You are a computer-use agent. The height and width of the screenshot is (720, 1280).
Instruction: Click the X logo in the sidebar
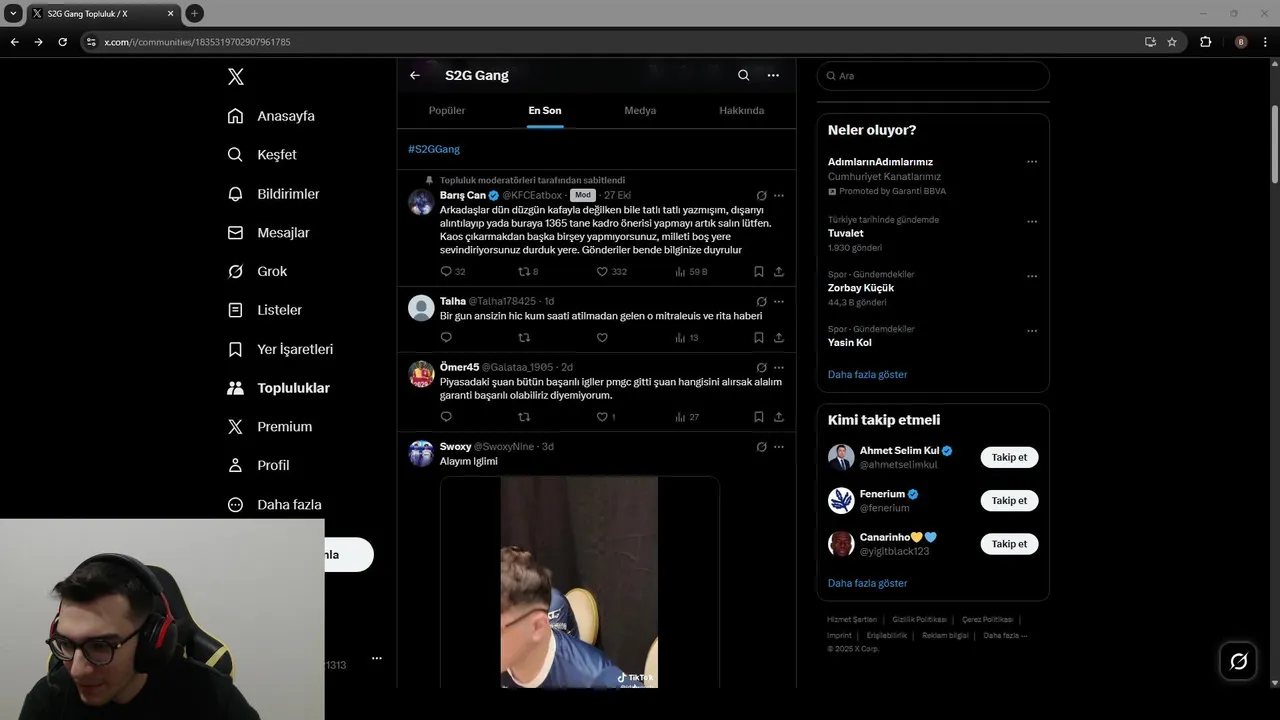(235, 77)
